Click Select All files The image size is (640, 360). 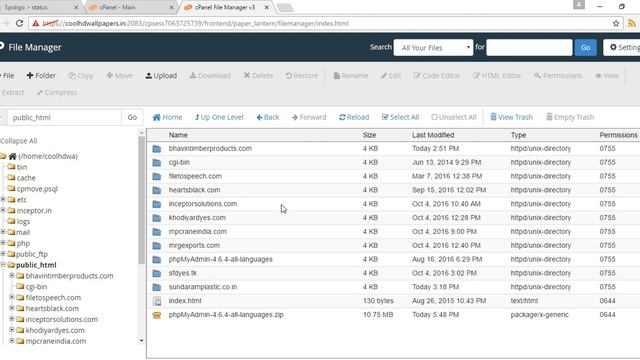pos(400,117)
